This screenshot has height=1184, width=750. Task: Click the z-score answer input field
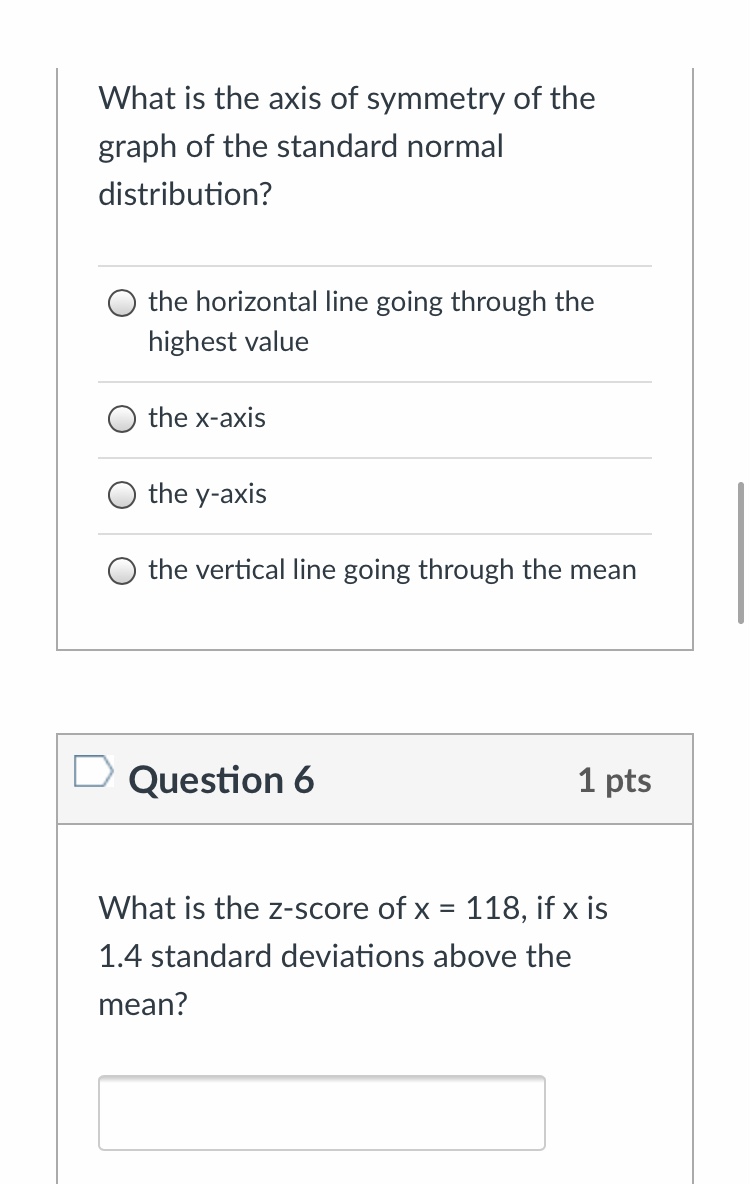[x=321, y=1112]
